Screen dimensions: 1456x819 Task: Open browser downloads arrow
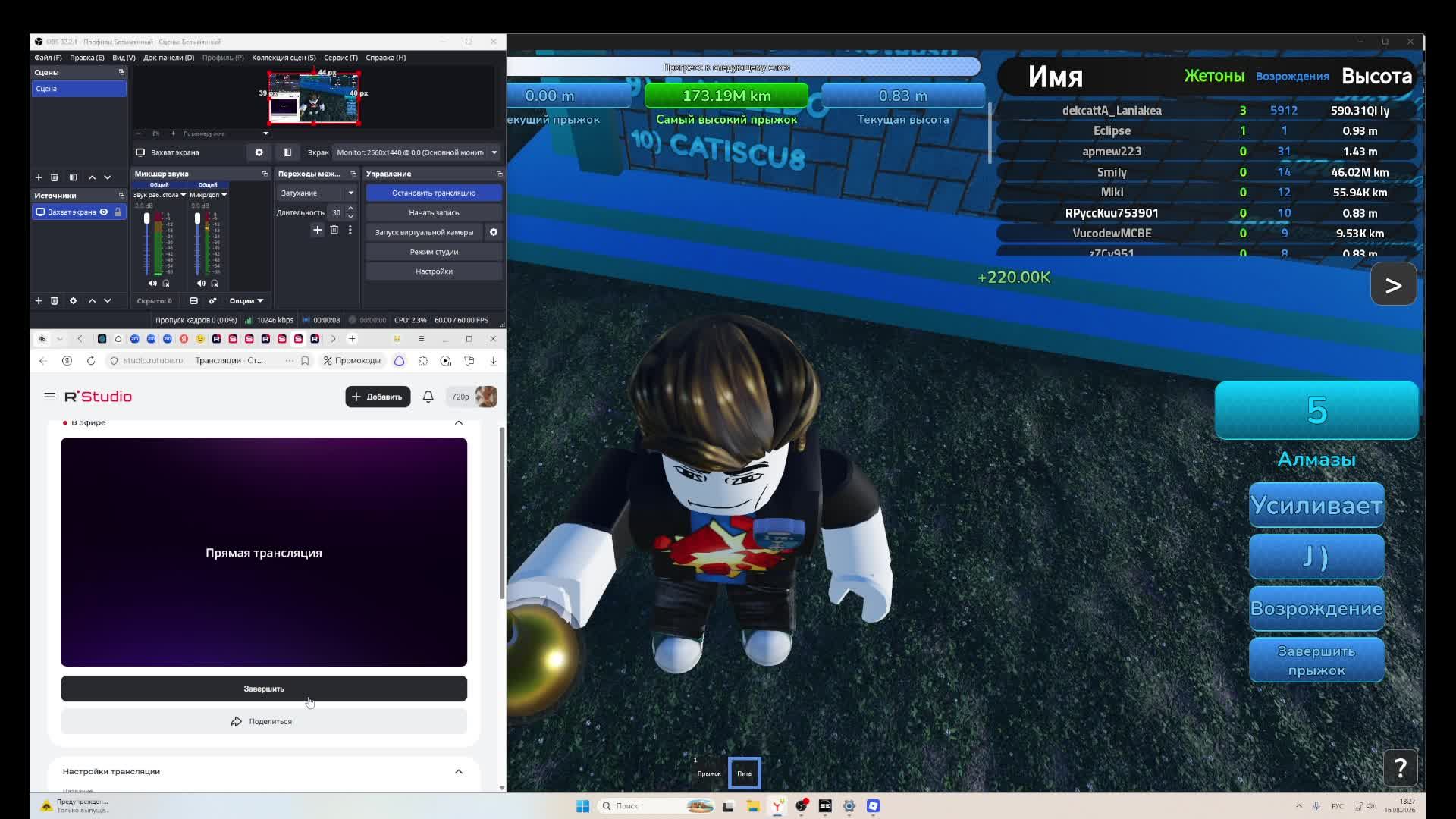pyautogui.click(x=494, y=361)
